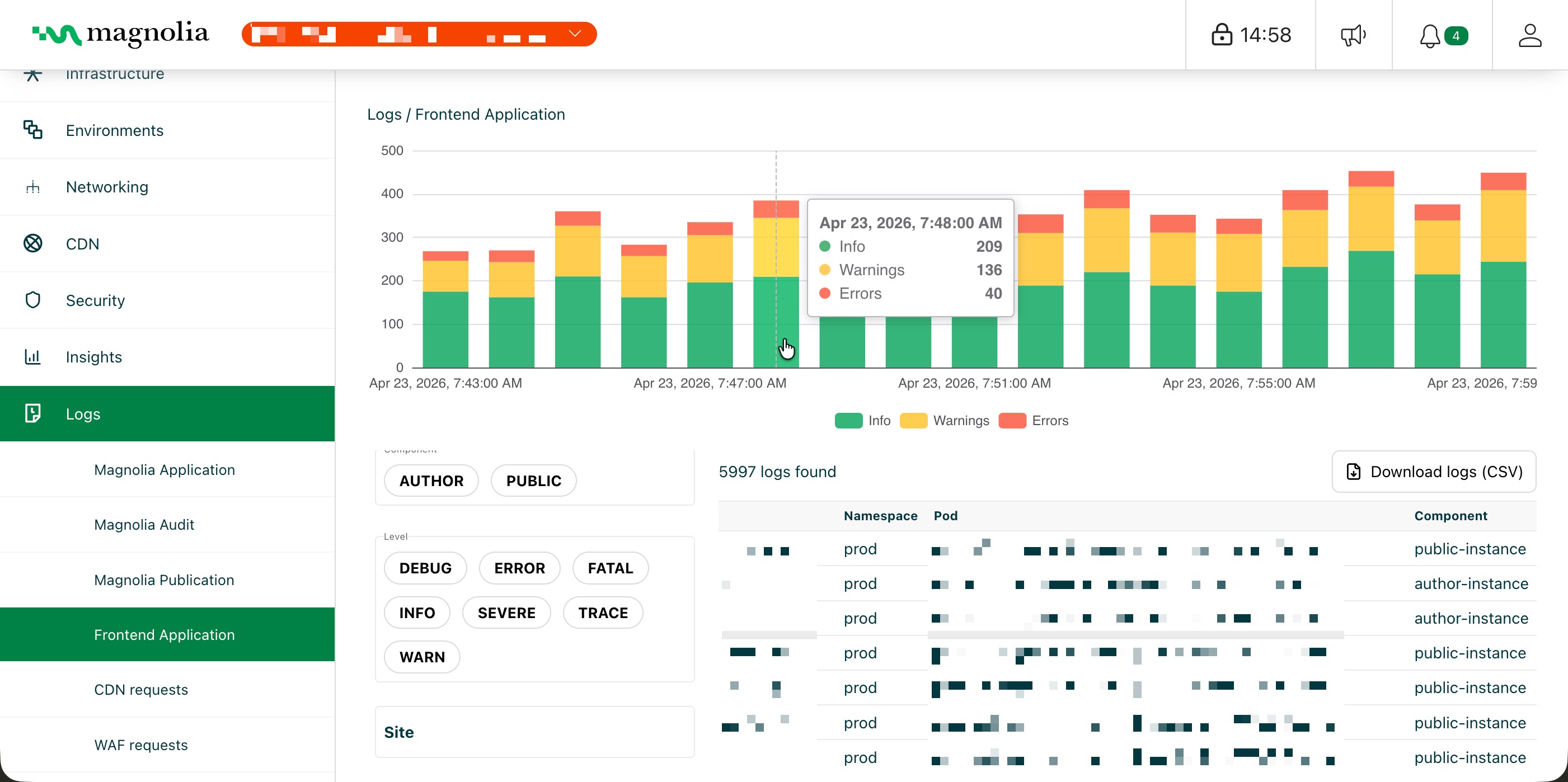The width and height of the screenshot is (1568, 782).
Task: Open the CDN menu item
Action: coord(167,243)
